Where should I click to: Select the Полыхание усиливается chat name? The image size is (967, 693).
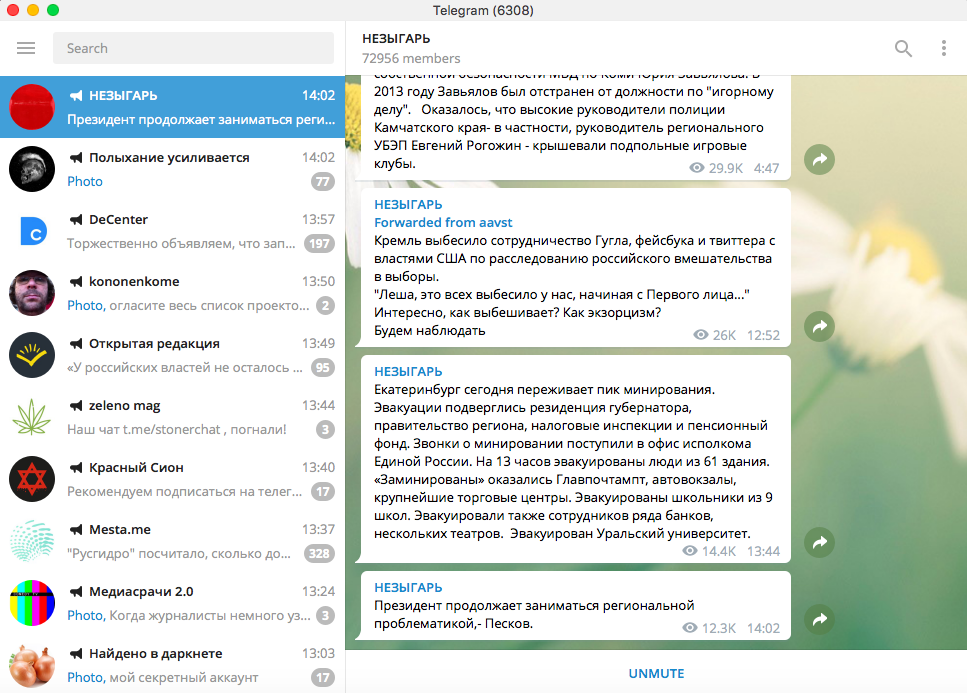[169, 158]
